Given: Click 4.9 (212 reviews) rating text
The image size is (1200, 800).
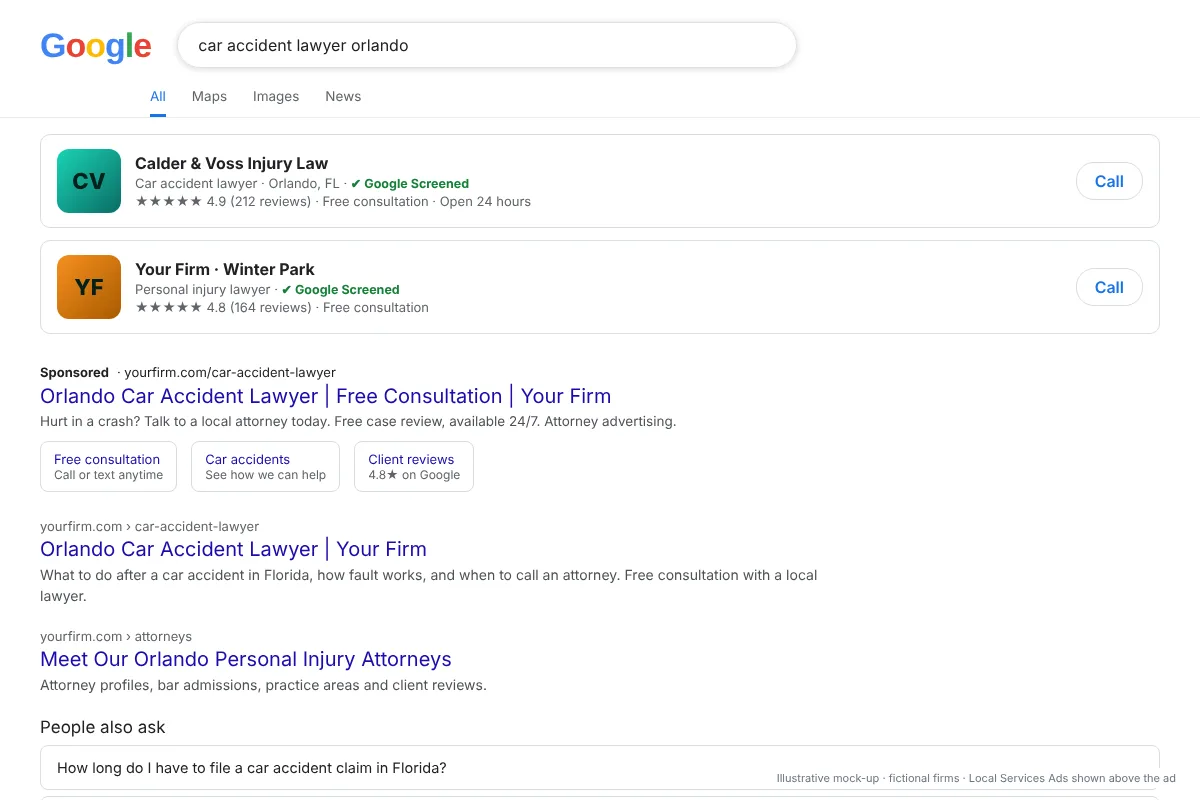Looking at the screenshot, I should (259, 201).
